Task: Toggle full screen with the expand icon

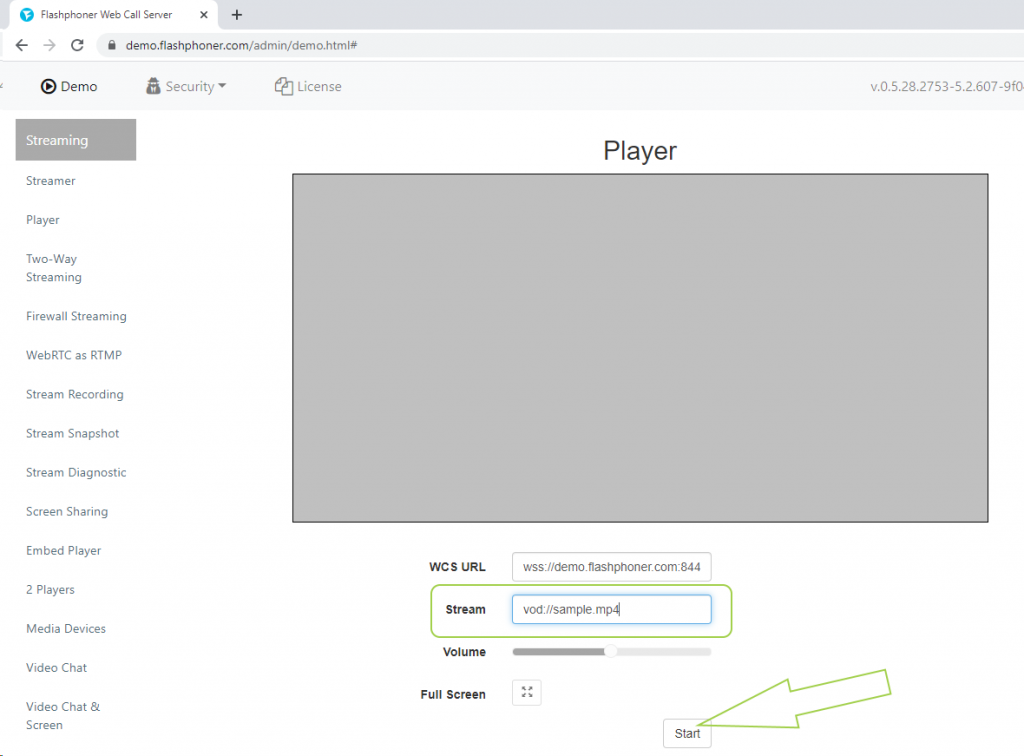Action: point(527,693)
